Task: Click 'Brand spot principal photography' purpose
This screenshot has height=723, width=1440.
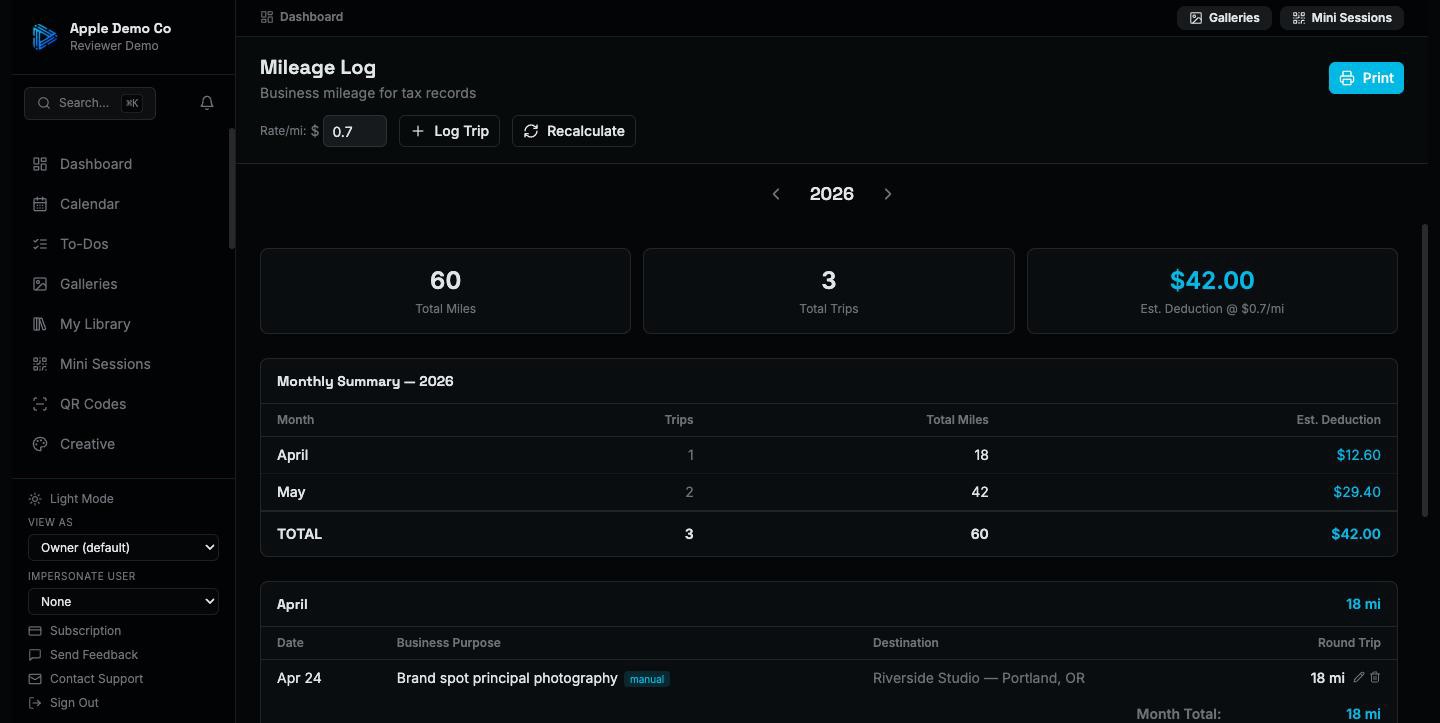Action: coord(507,678)
